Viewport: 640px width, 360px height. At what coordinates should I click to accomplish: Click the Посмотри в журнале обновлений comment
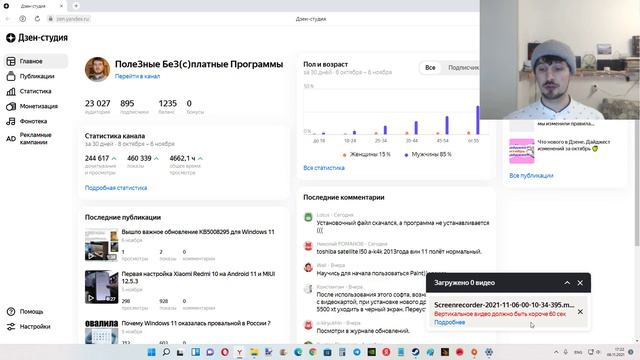[x=363, y=331]
